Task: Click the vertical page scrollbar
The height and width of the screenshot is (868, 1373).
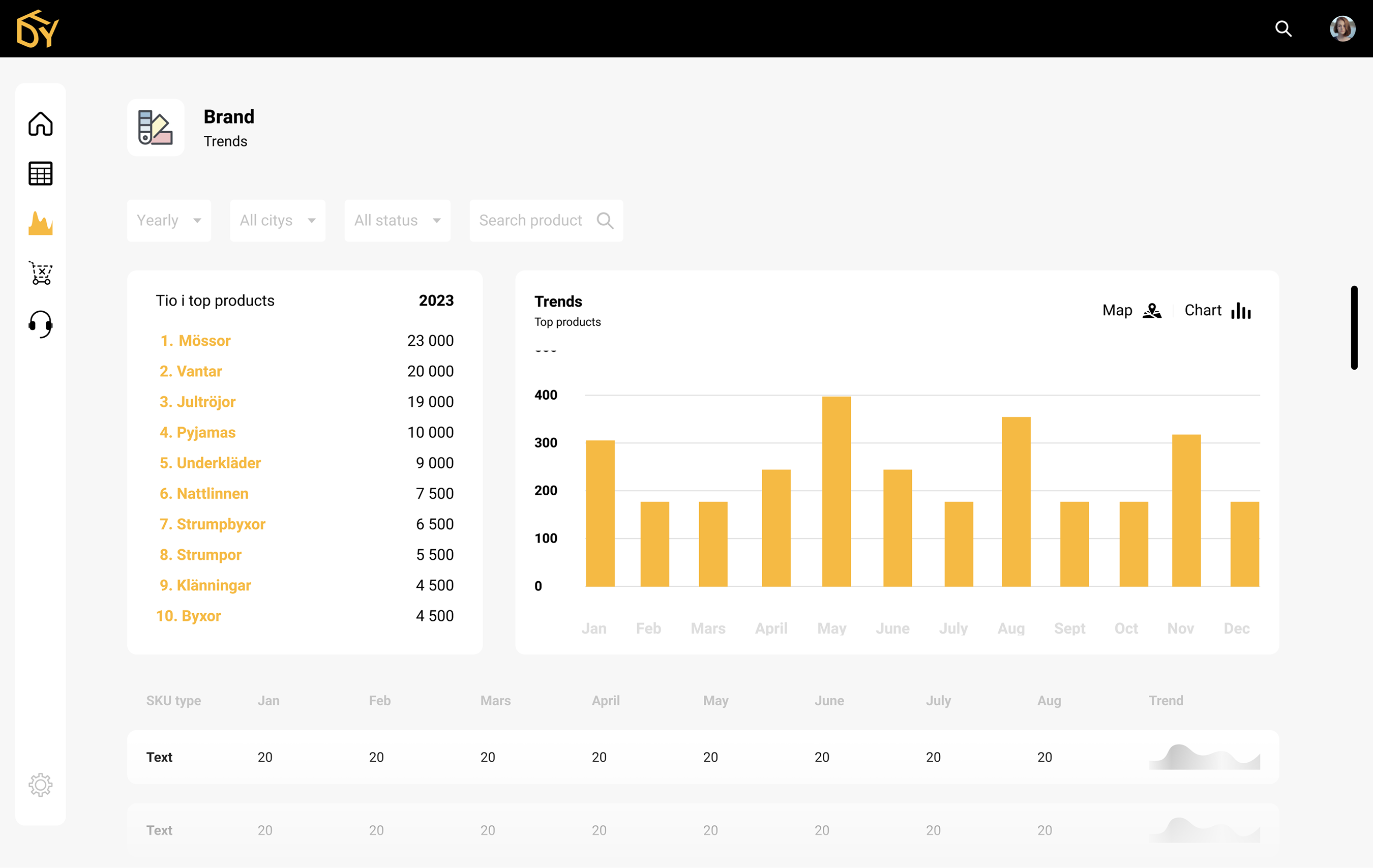Action: click(1354, 327)
